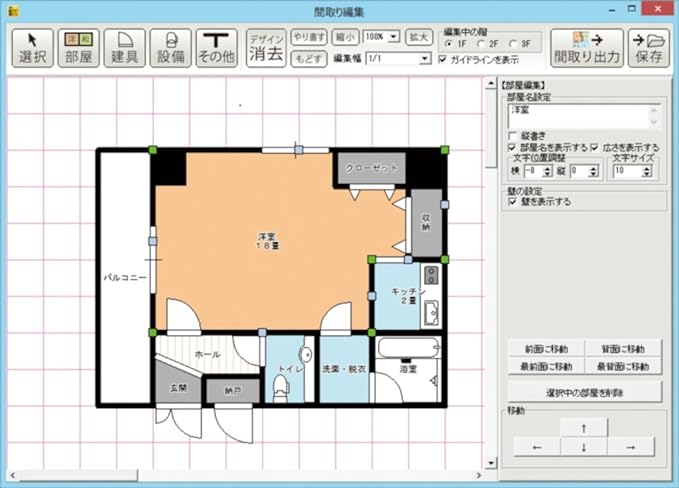The height and width of the screenshot is (488, 679).
Task: Select the トイレ room
Action: tap(284, 369)
